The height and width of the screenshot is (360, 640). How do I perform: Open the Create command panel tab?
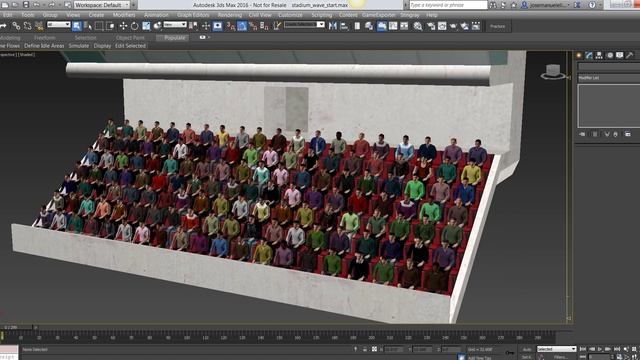(579, 55)
